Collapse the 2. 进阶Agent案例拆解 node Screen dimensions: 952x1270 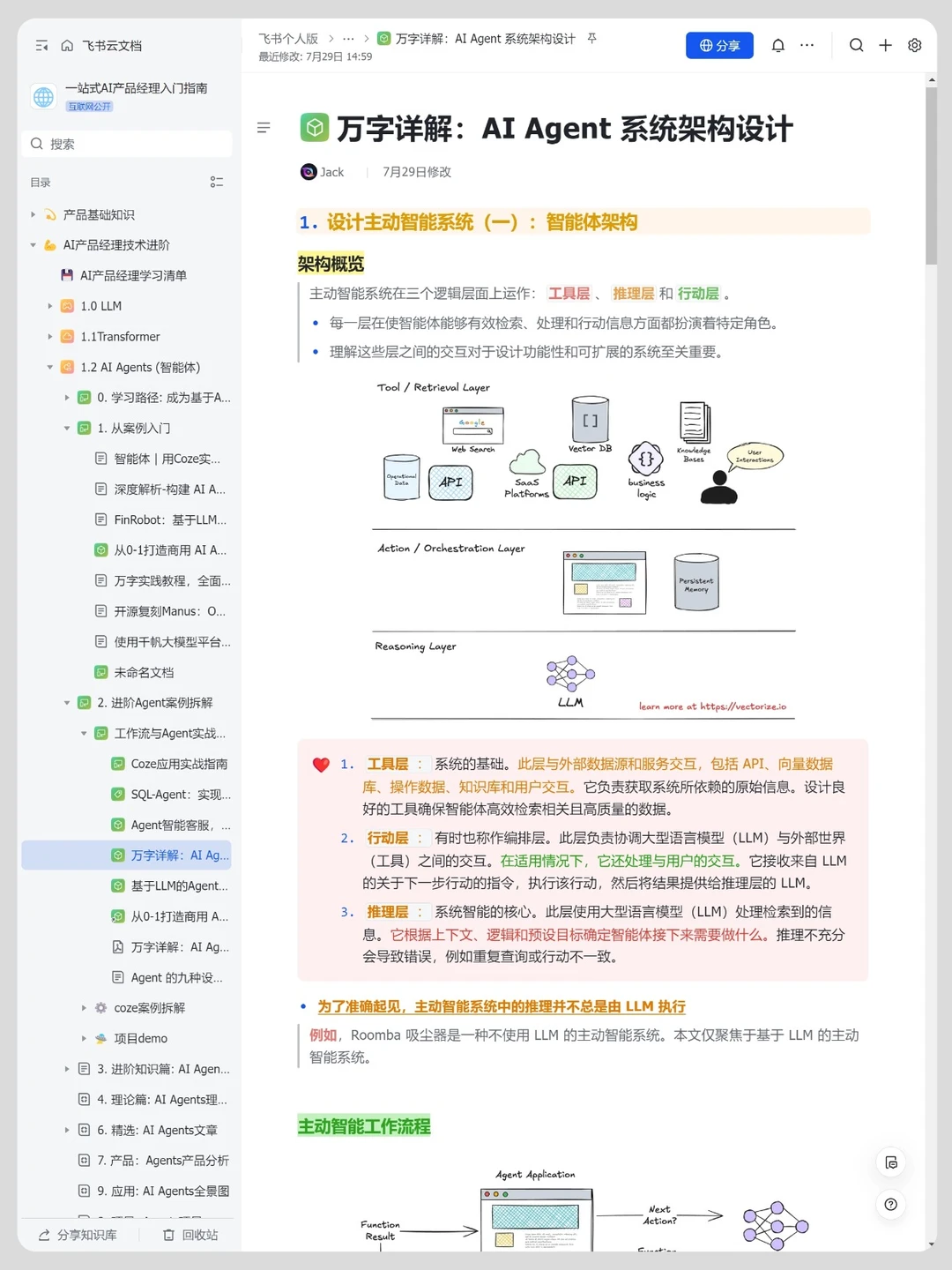click(67, 703)
